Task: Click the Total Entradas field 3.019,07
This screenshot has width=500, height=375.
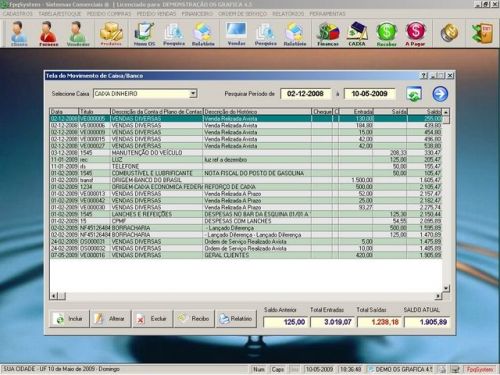Action: (332, 322)
